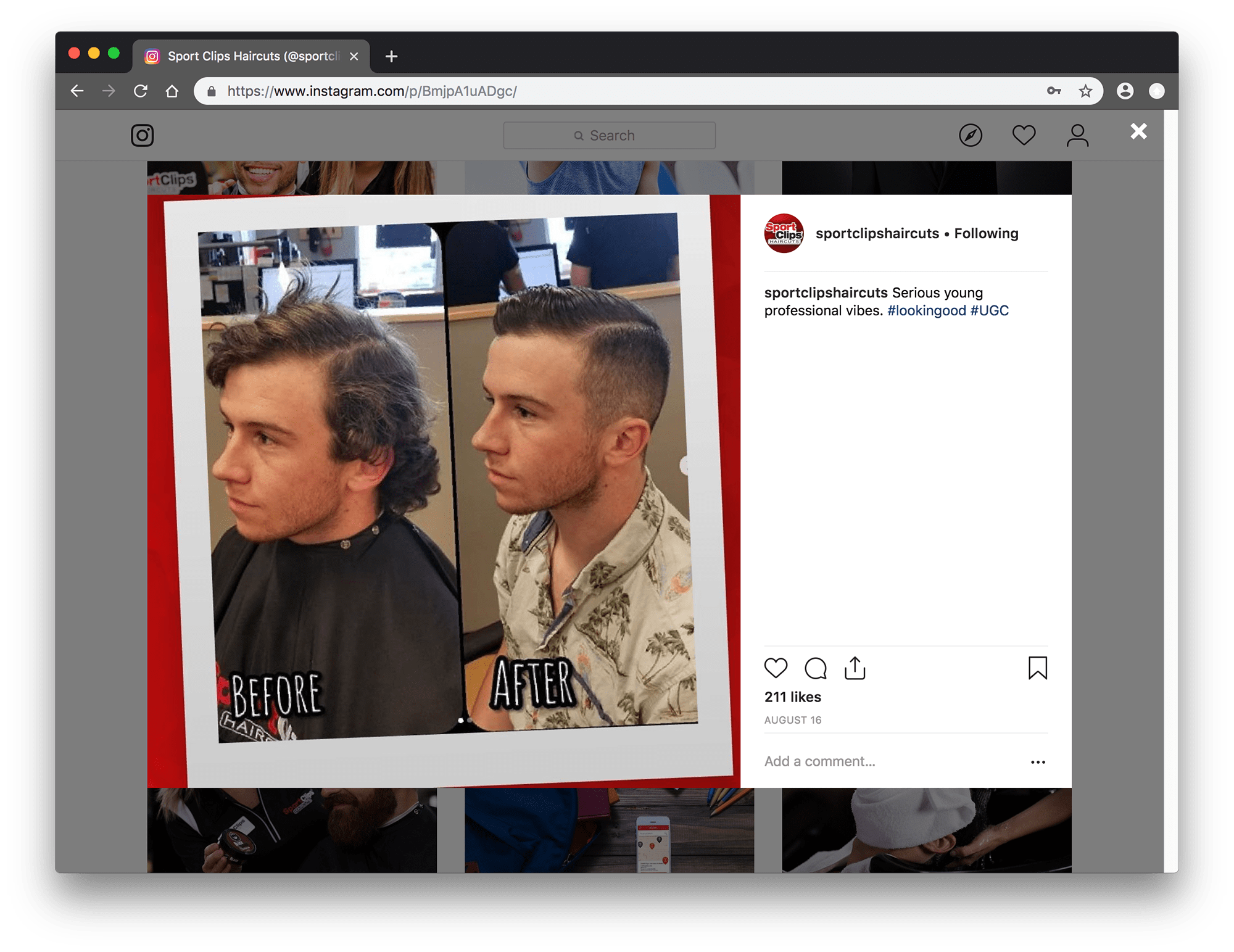This screenshot has width=1234, height=952.
Task: Like the post with the heart
Action: coord(776,668)
